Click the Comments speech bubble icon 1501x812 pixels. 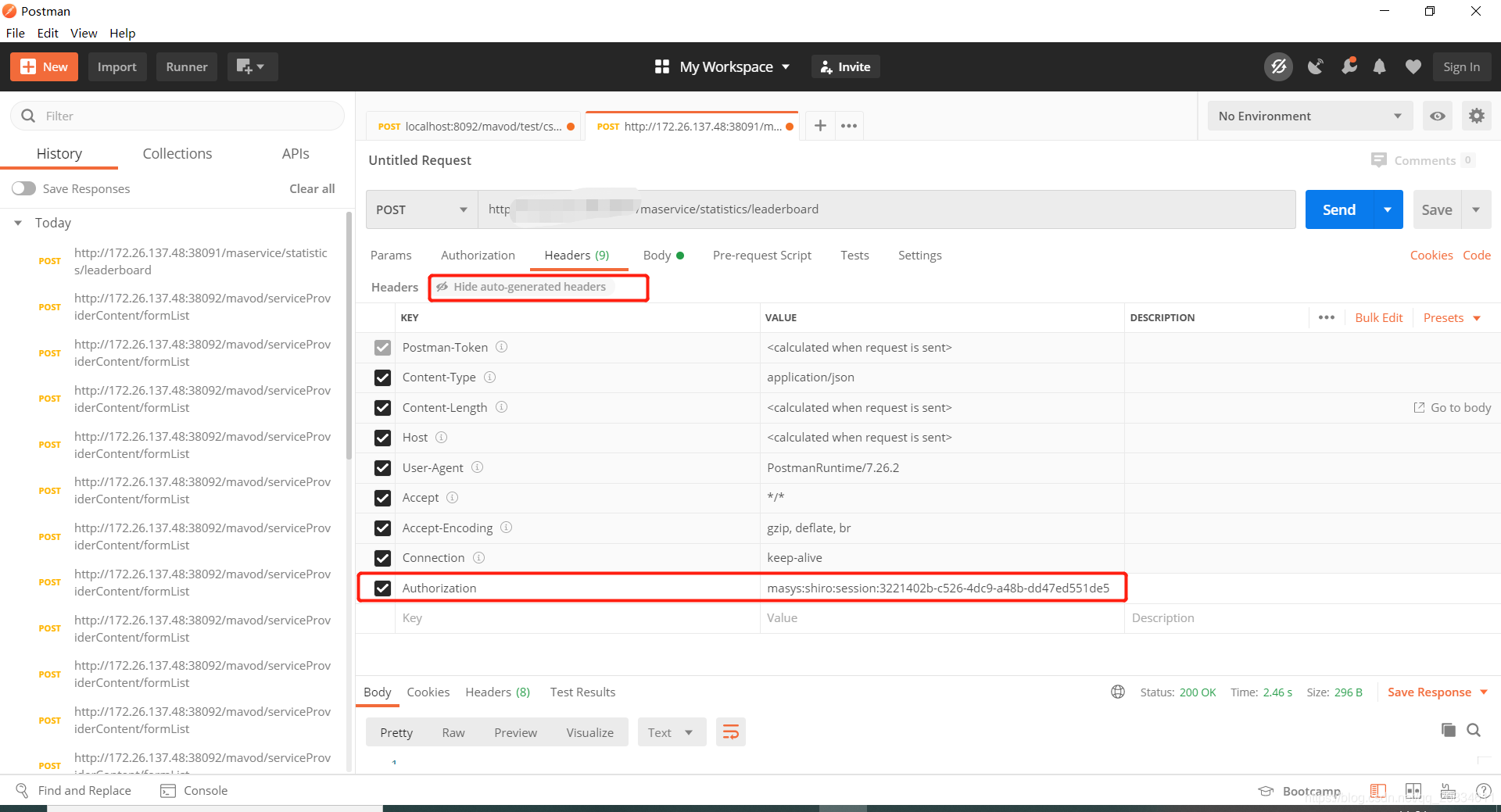(1378, 160)
